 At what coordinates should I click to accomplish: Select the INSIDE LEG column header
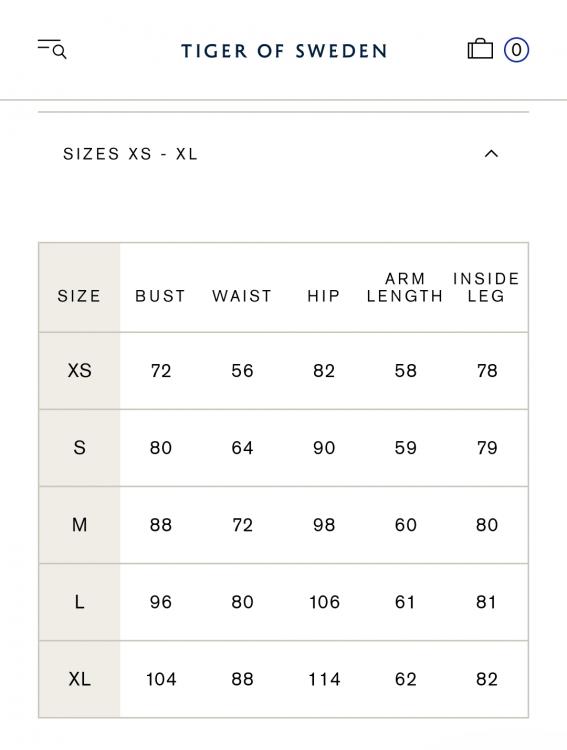point(487,287)
